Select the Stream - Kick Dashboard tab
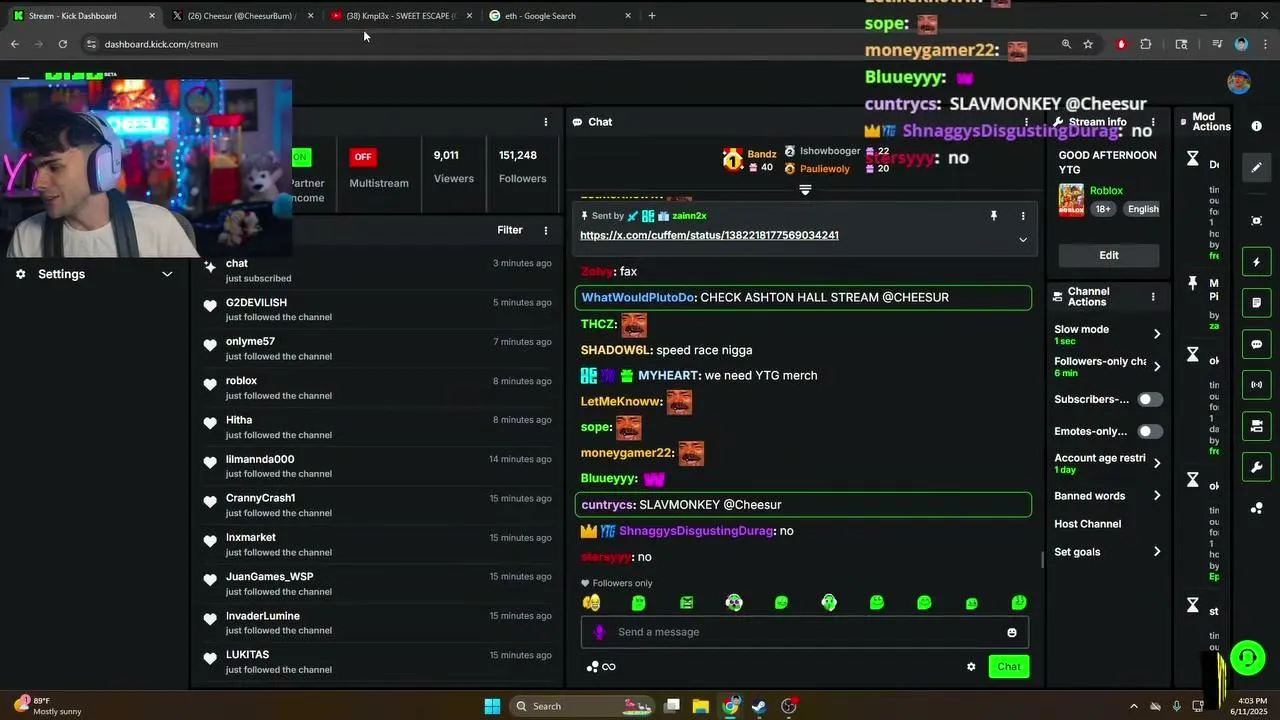The height and width of the screenshot is (720, 1280). [84, 16]
